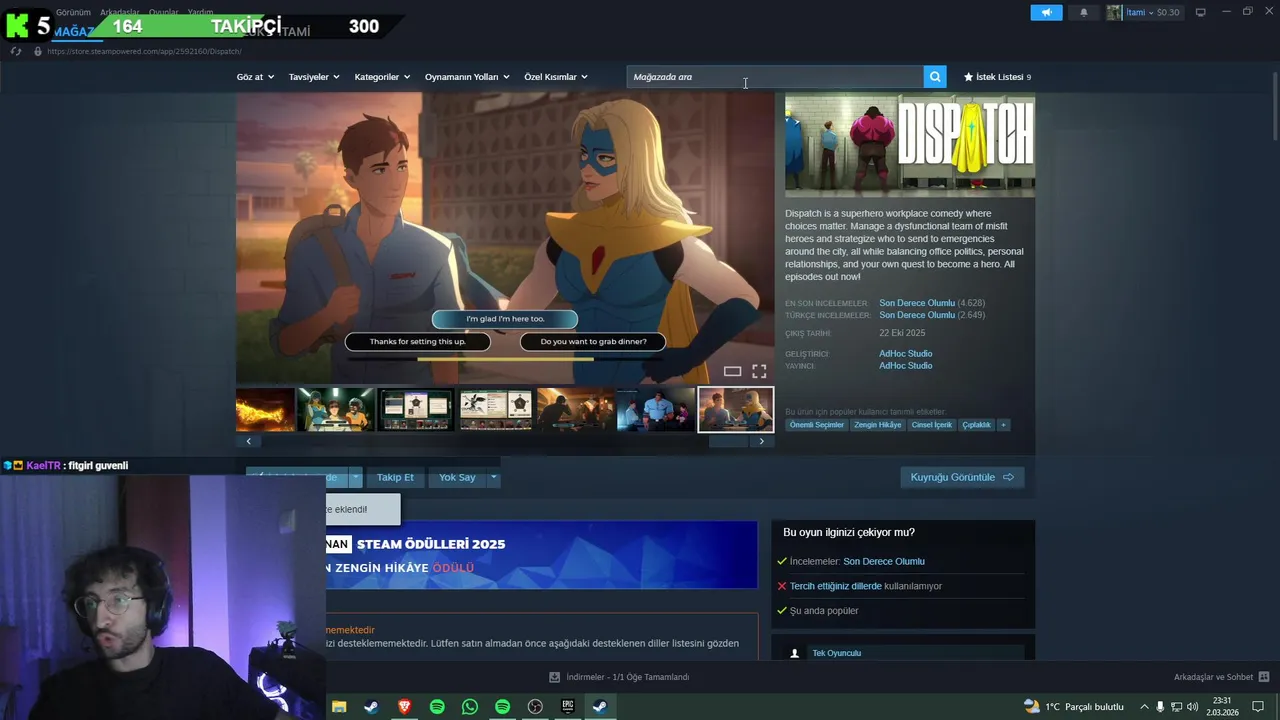1280x720 pixels.
Task: Expand more tags with the plus button
Action: pyautogui.click(x=1003, y=425)
